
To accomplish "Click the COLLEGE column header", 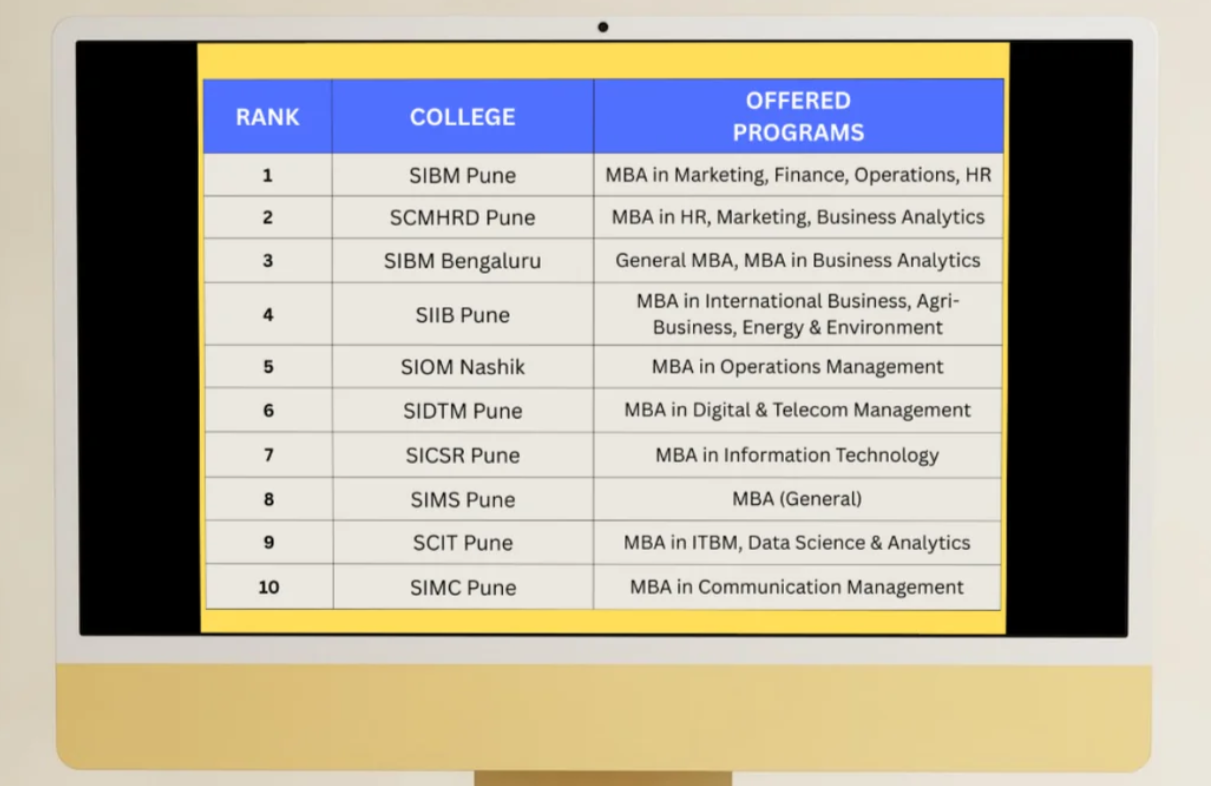I will click(462, 117).
